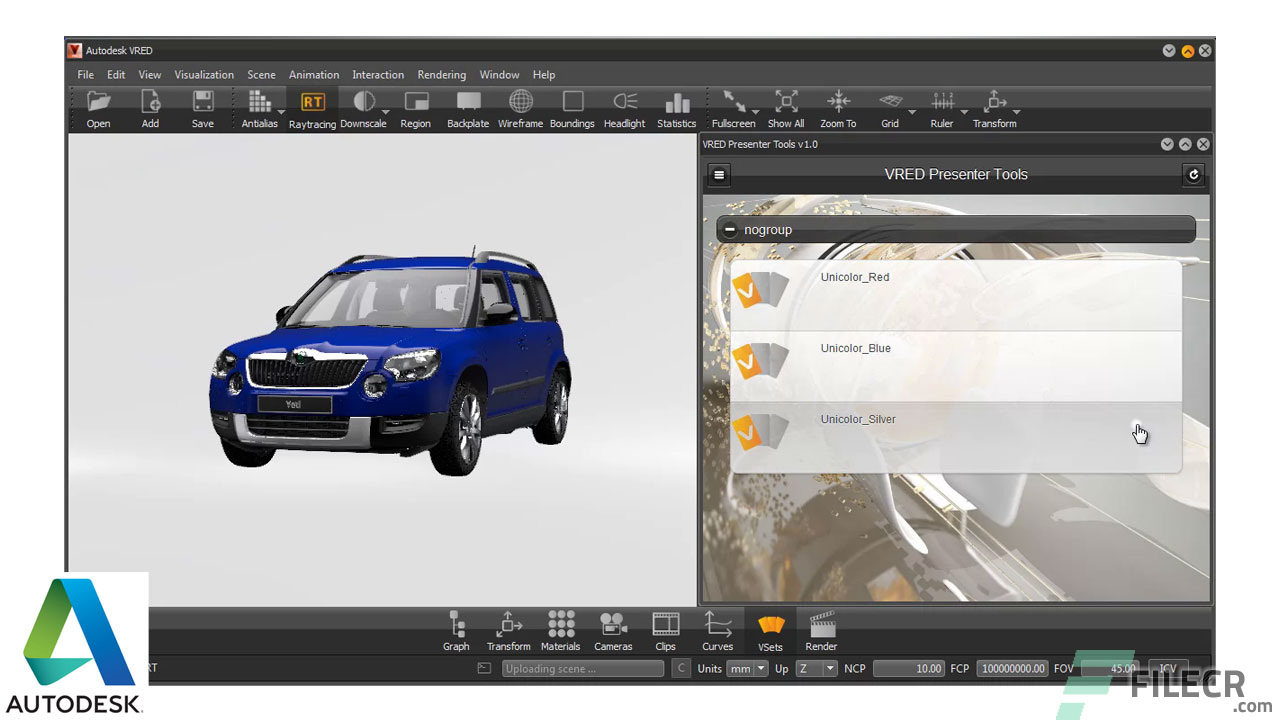Select the Unicolor_Blue variant set
1280x720 pixels.
[x=956, y=367]
